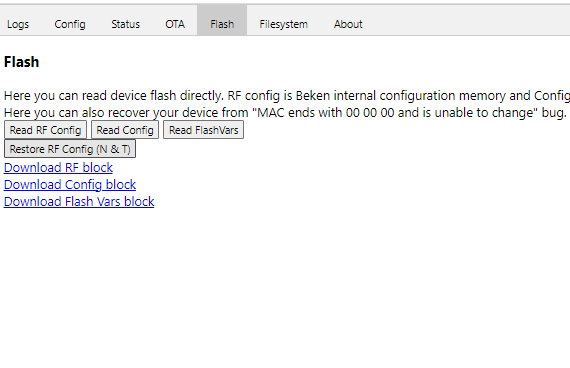Click the bold Flash page heading
570x368 pixels.
point(21,62)
